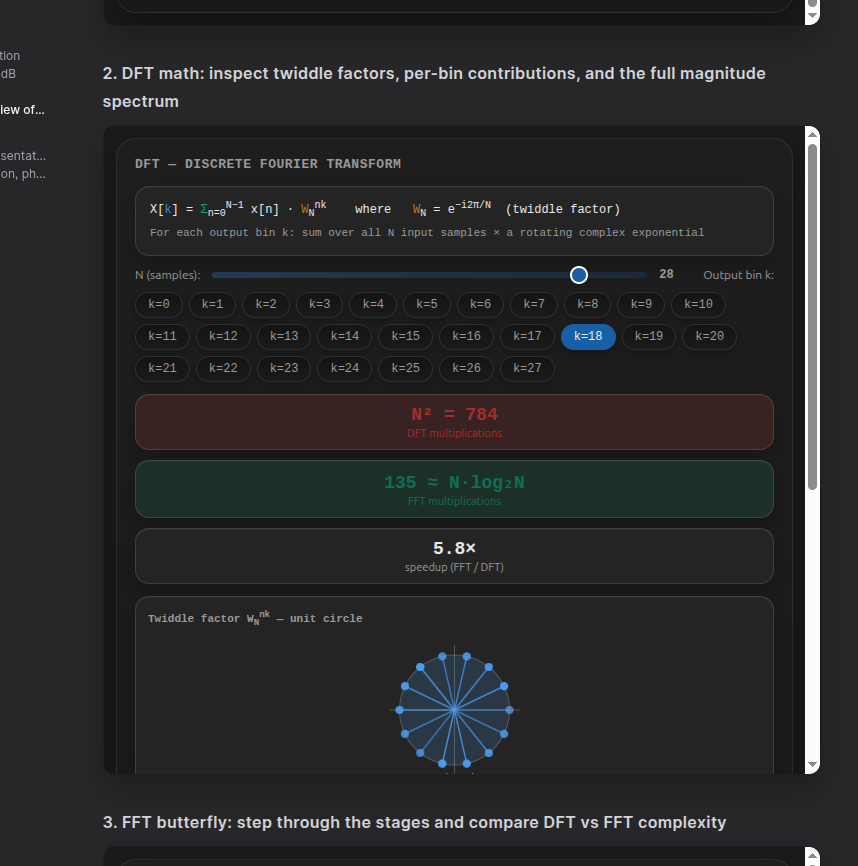Select output bin k=23
Image resolution: width=858 pixels, height=866 pixels.
(284, 368)
